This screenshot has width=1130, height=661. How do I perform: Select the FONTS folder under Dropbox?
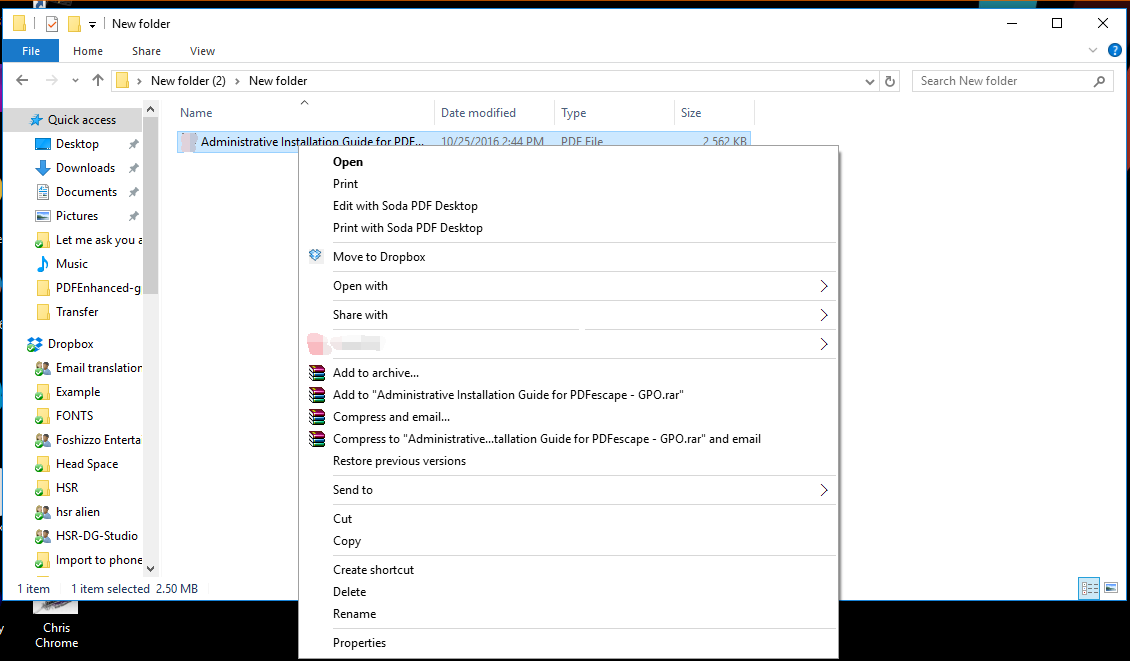coord(74,416)
